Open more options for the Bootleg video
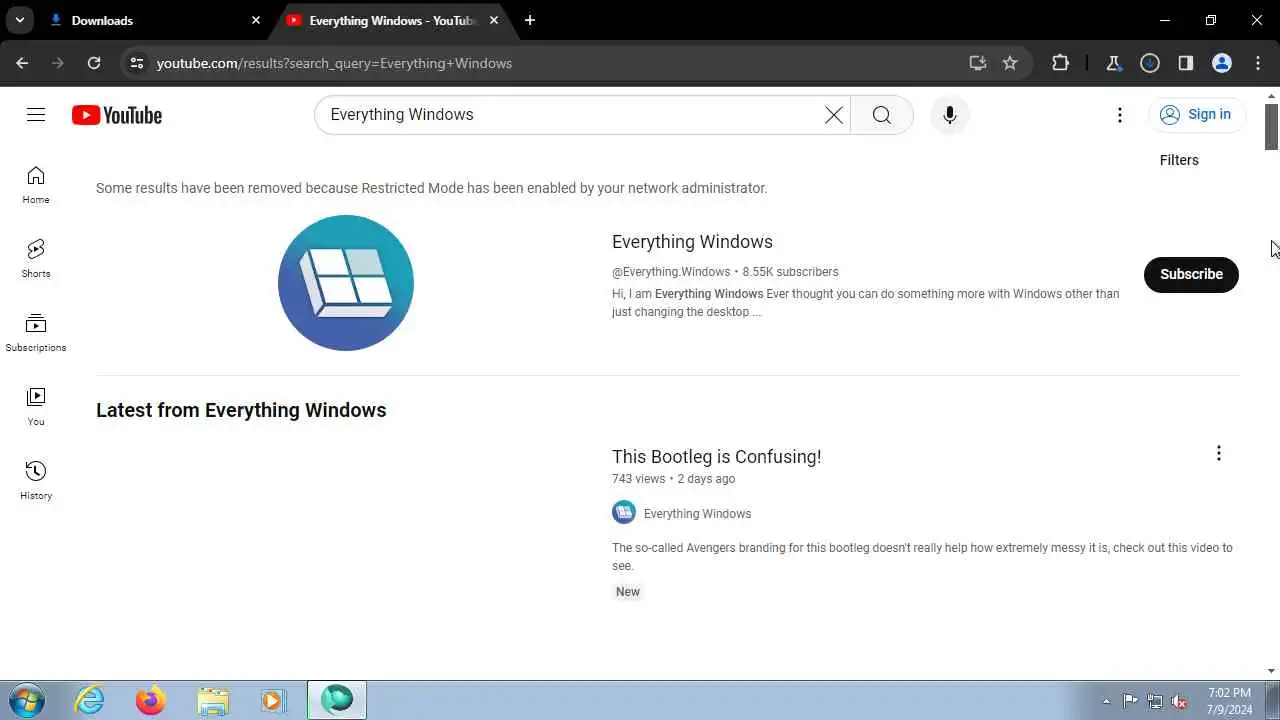Viewport: 1280px width, 720px height. [1218, 454]
